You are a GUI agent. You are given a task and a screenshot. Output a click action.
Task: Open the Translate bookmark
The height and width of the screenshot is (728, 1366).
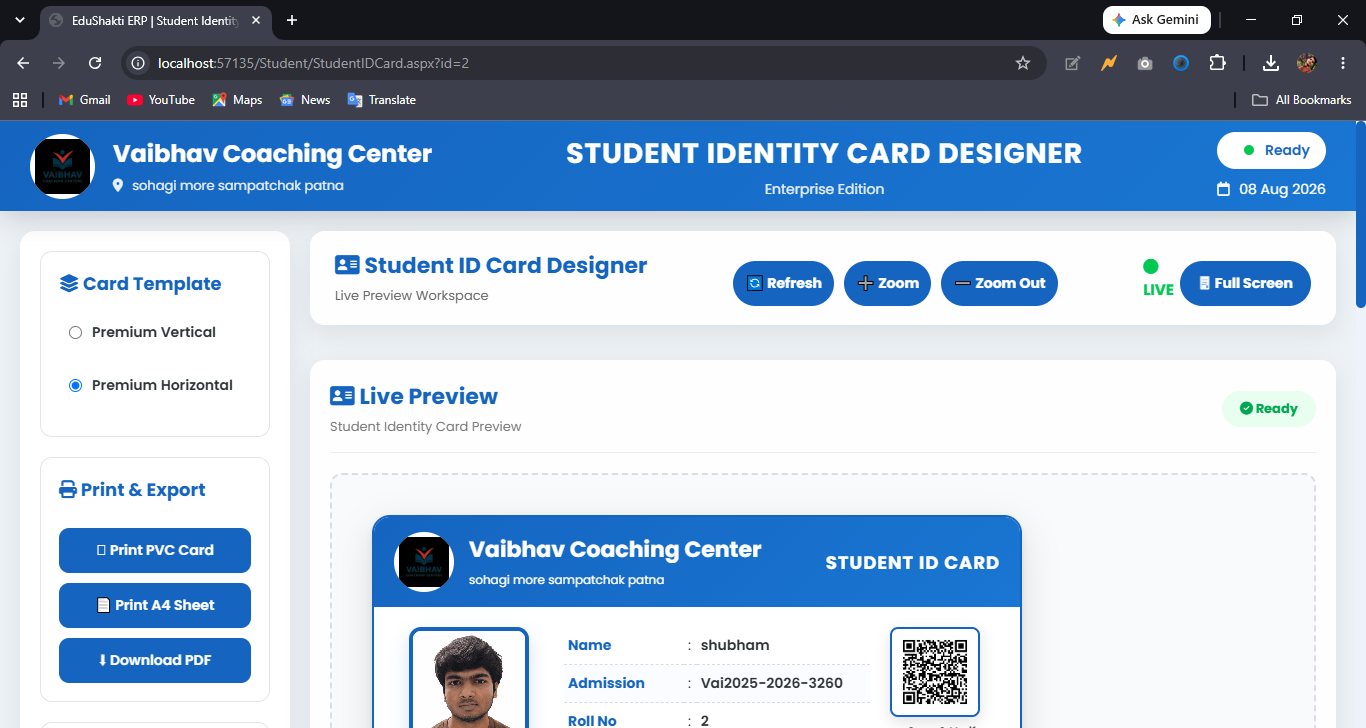[382, 100]
